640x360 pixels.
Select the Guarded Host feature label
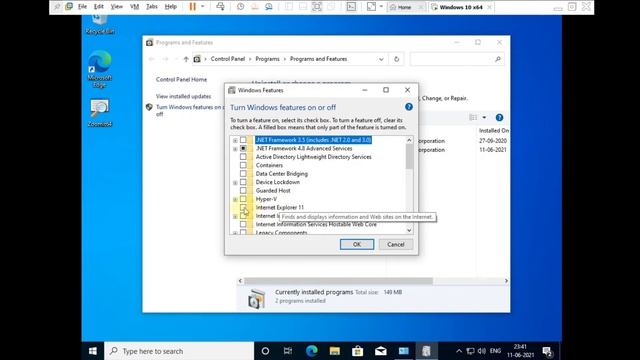pyautogui.click(x=273, y=191)
